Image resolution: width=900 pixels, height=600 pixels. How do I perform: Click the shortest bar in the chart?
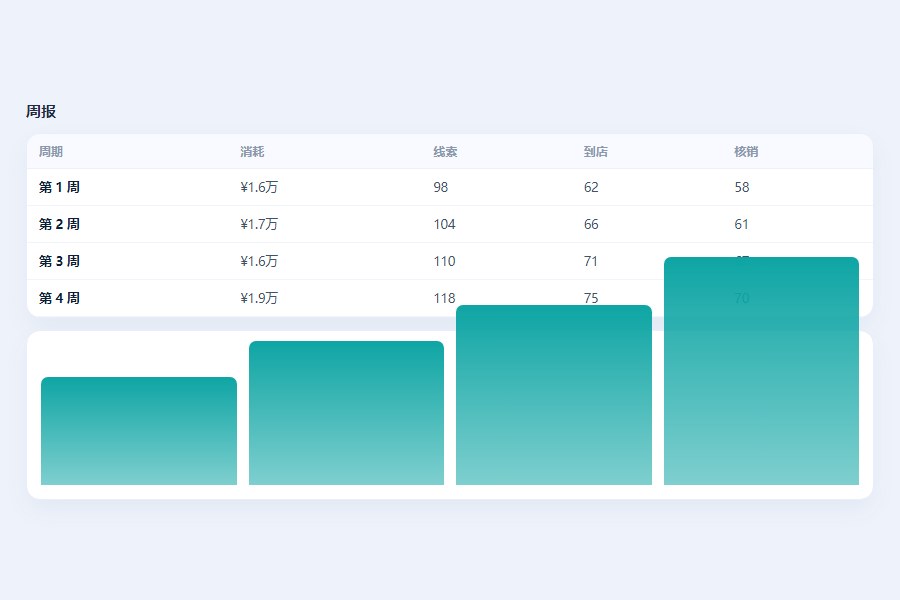coord(139,431)
